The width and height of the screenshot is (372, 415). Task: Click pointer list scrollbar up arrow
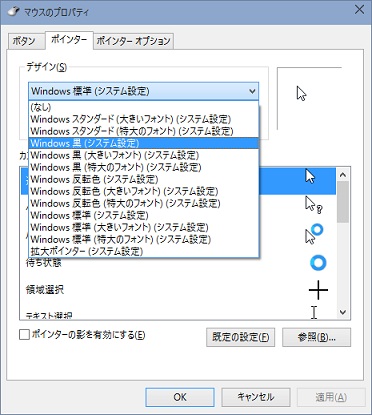click(343, 175)
